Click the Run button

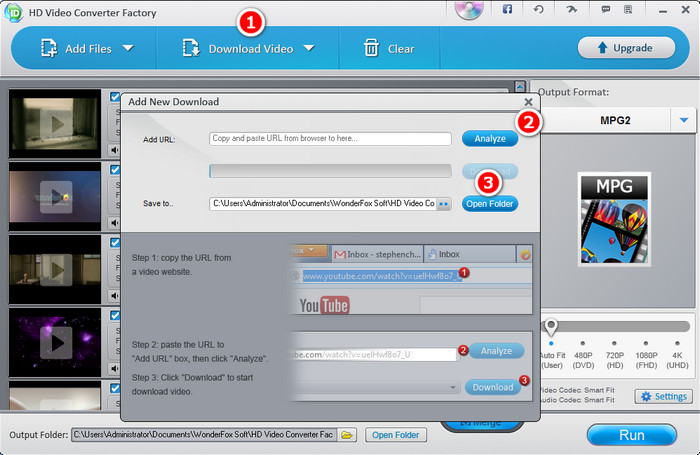coord(632,435)
